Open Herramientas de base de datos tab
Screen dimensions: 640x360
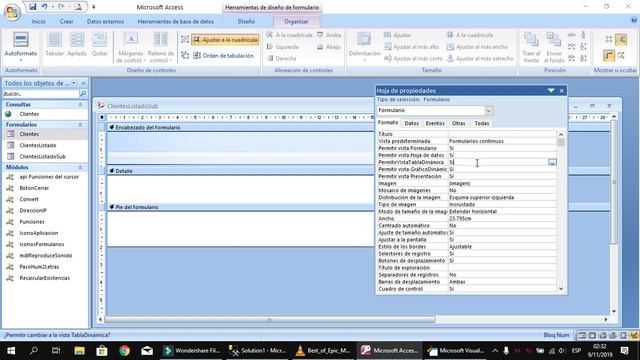click(175, 21)
